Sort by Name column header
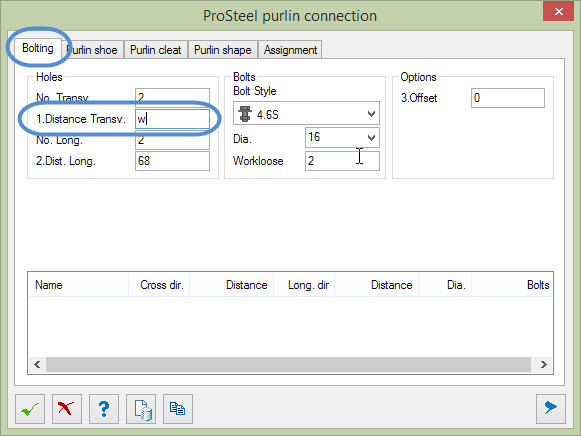 [x=79, y=285]
